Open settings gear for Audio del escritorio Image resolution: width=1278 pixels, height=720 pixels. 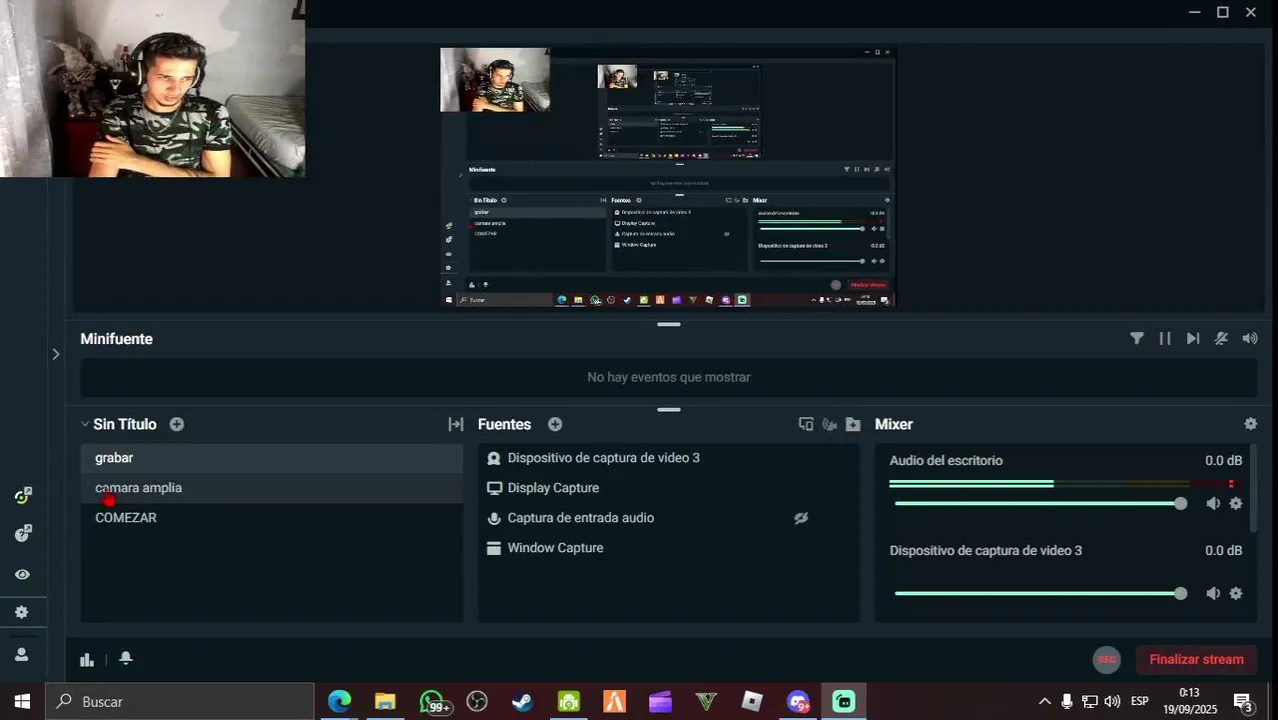[1236, 503]
